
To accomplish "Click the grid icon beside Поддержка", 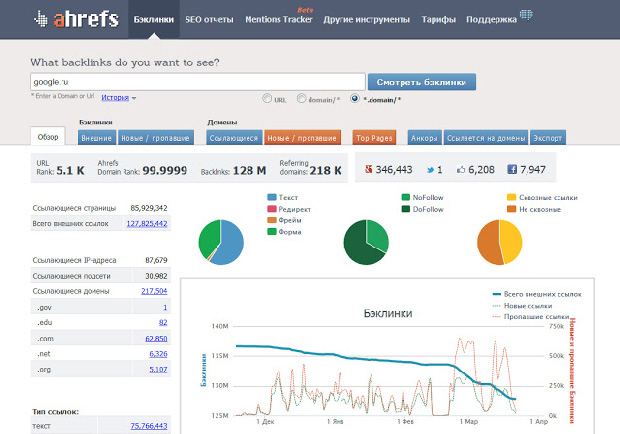I will click(x=526, y=15).
